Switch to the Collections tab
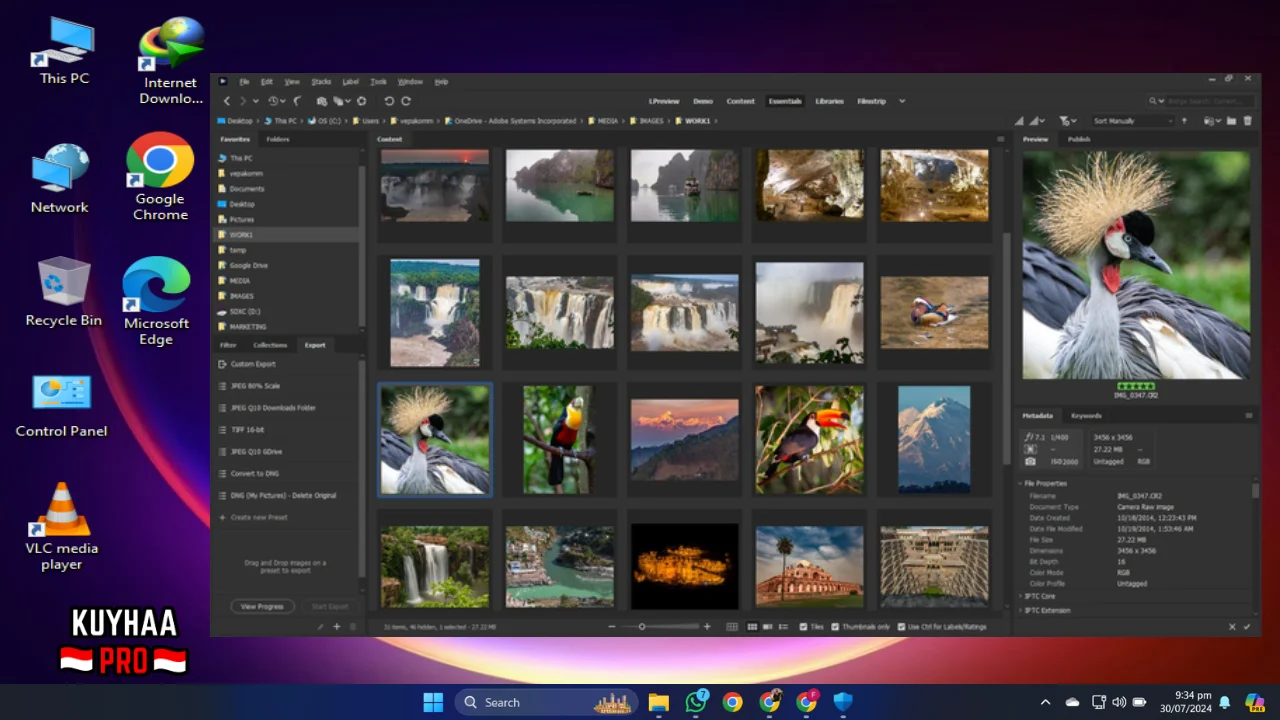Viewport: 1280px width, 720px height. pos(270,345)
